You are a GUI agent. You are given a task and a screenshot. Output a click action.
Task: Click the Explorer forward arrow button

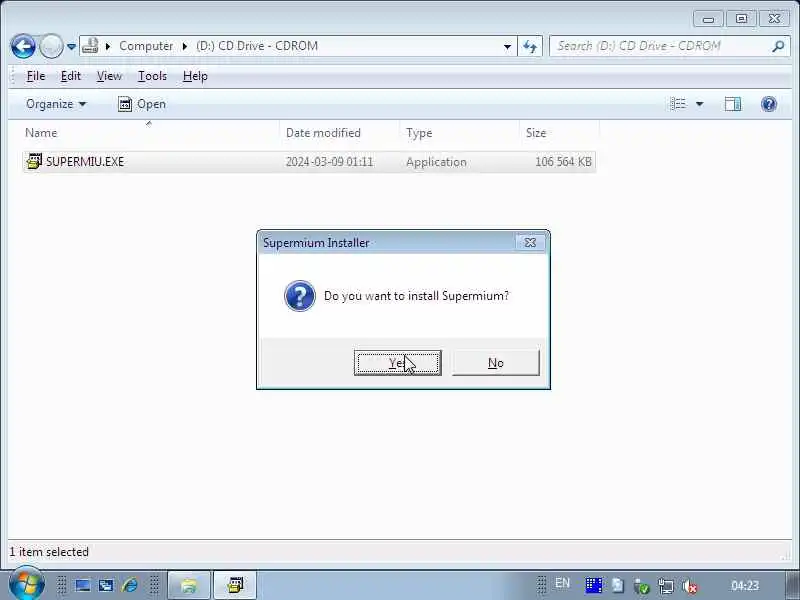coord(51,46)
